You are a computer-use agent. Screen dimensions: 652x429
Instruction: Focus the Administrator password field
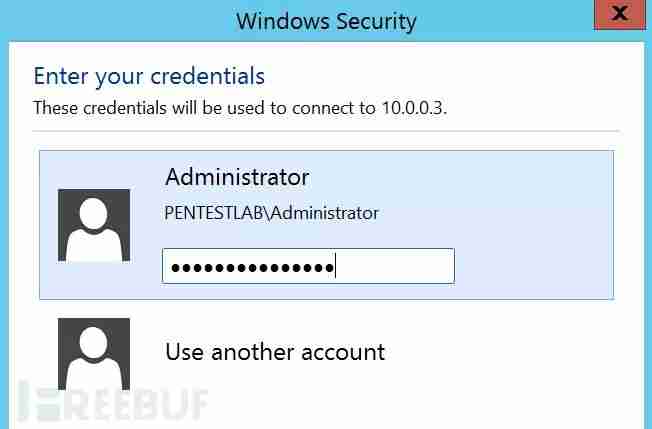point(308,266)
